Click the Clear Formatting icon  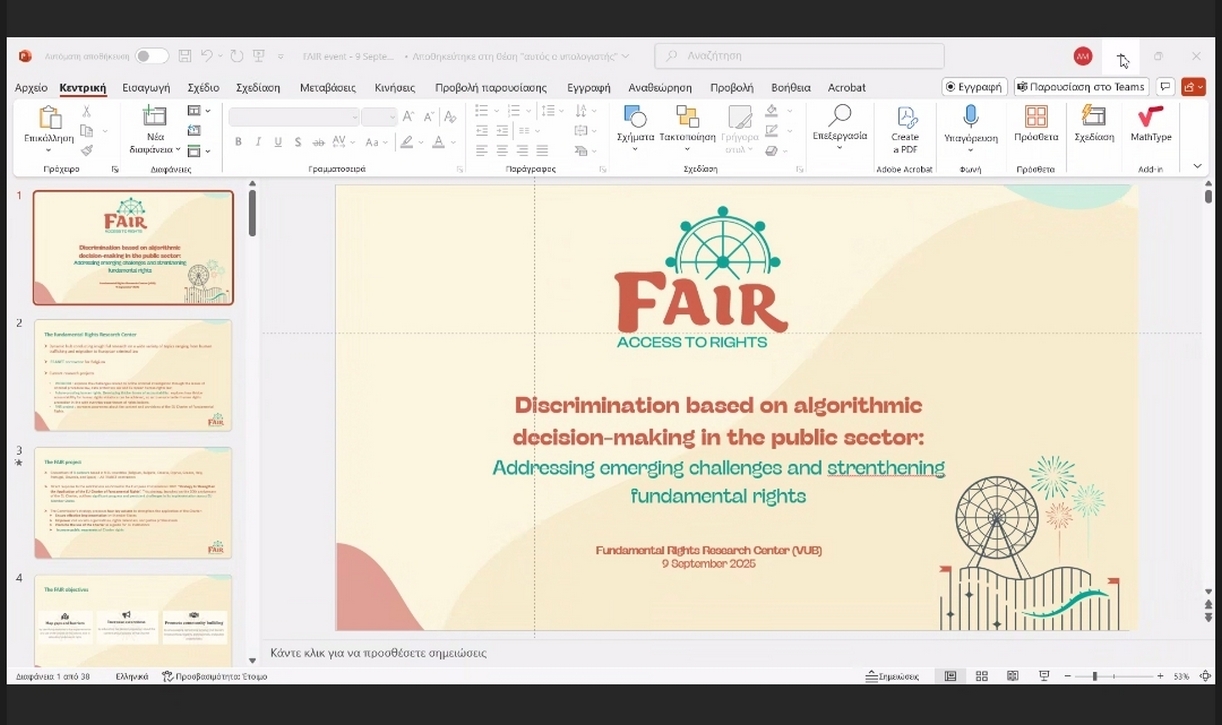pyautogui.click(x=450, y=117)
